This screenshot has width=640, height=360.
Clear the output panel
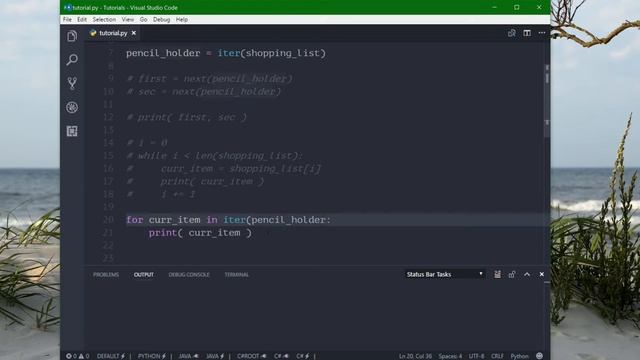(497, 274)
